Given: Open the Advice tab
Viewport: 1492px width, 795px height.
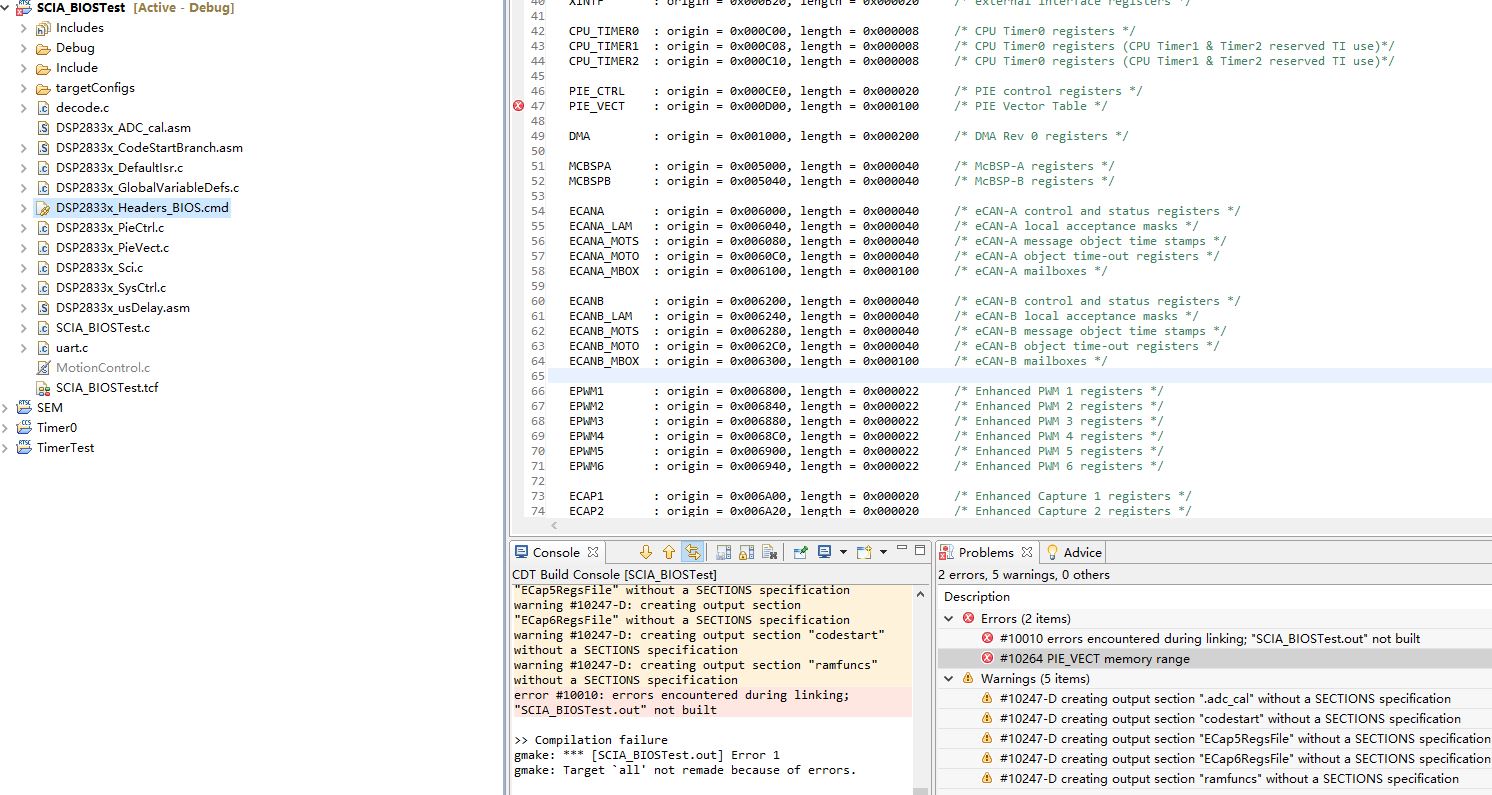Looking at the screenshot, I should [x=1074, y=552].
